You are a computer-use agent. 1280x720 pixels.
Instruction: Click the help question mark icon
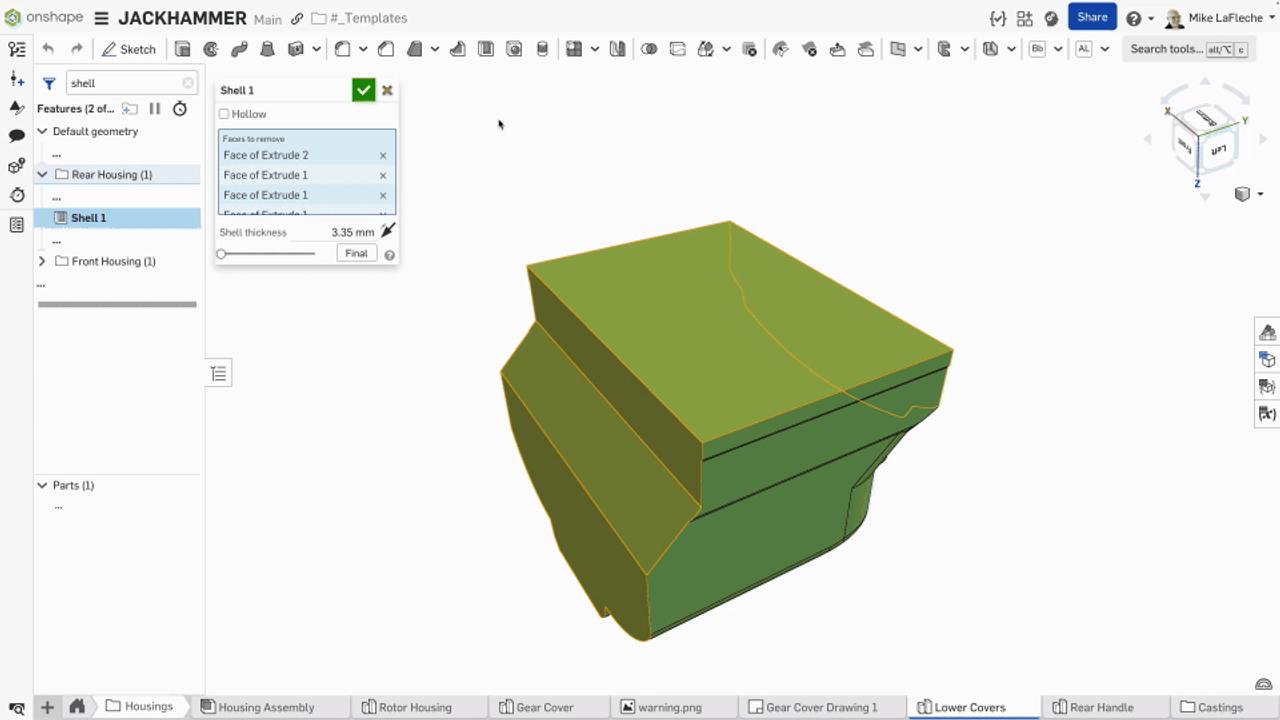[1132, 17]
